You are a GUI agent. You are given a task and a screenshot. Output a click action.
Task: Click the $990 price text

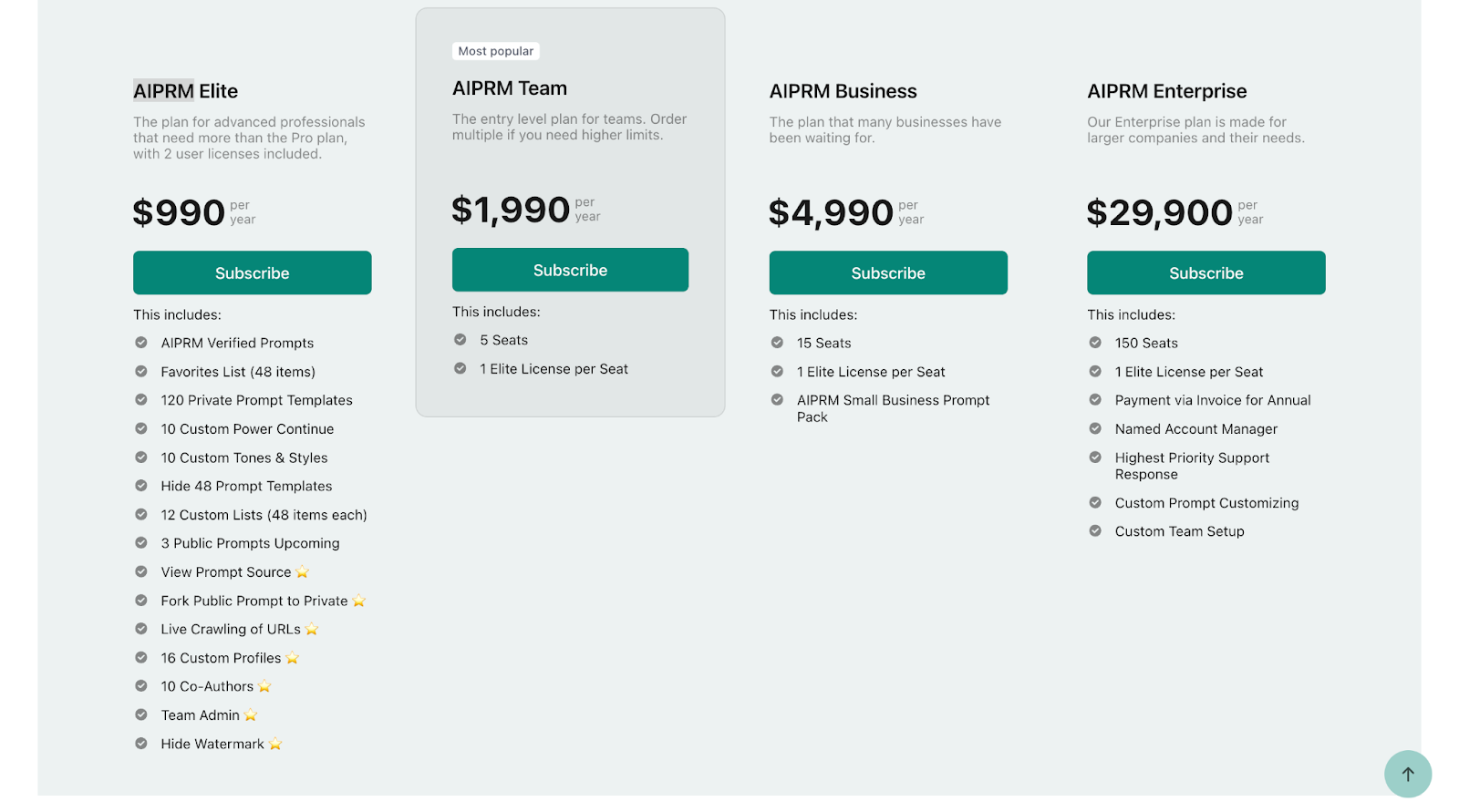(179, 212)
